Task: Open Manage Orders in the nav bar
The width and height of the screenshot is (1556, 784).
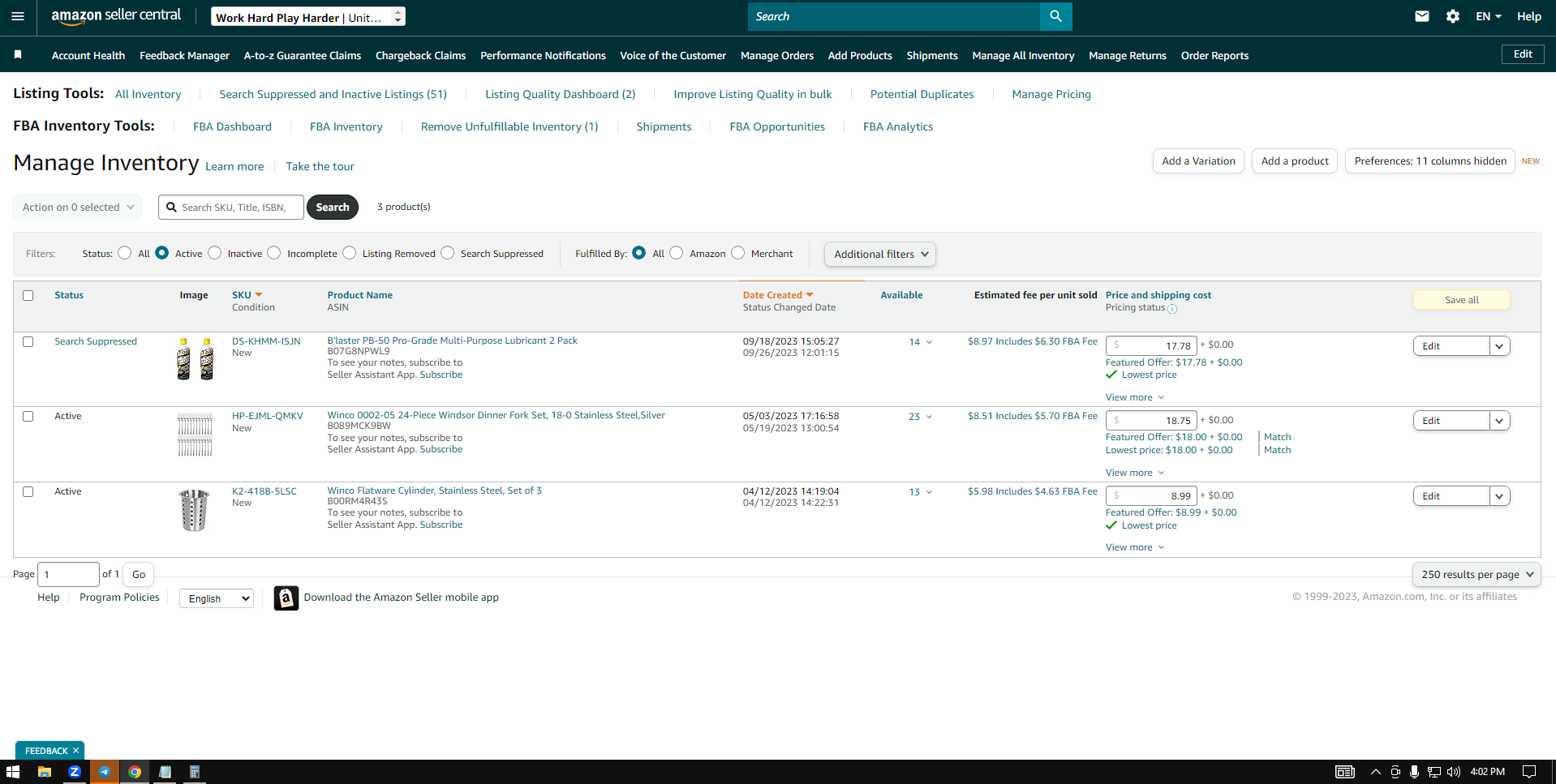Action: [777, 55]
